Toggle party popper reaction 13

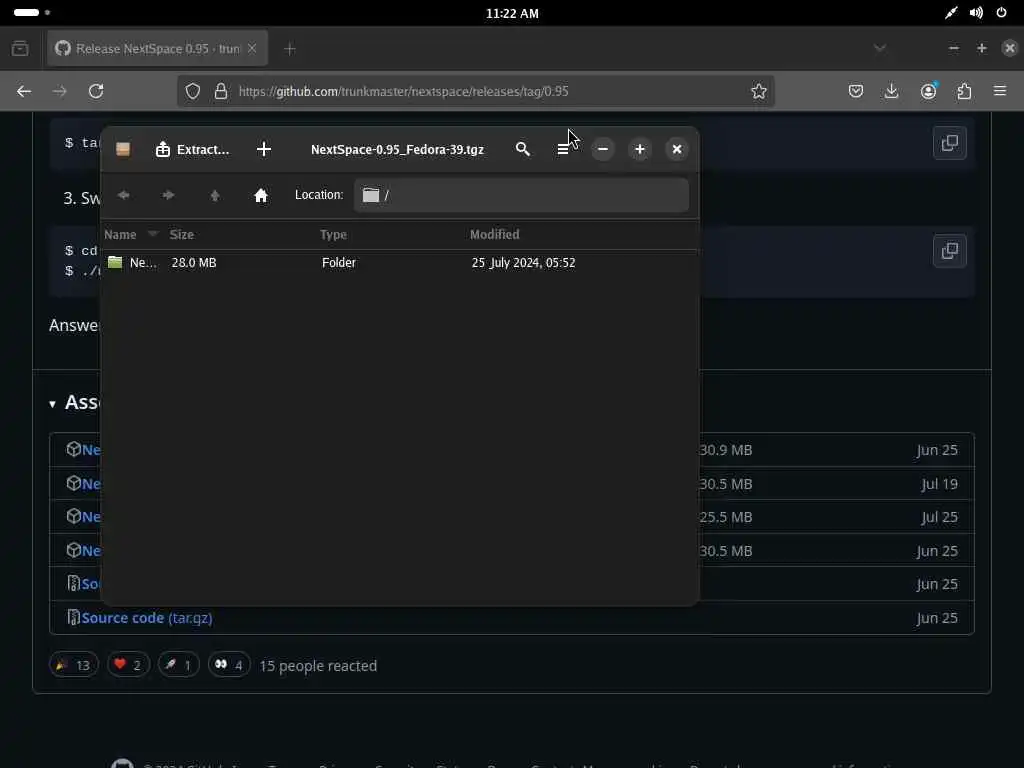(74, 665)
